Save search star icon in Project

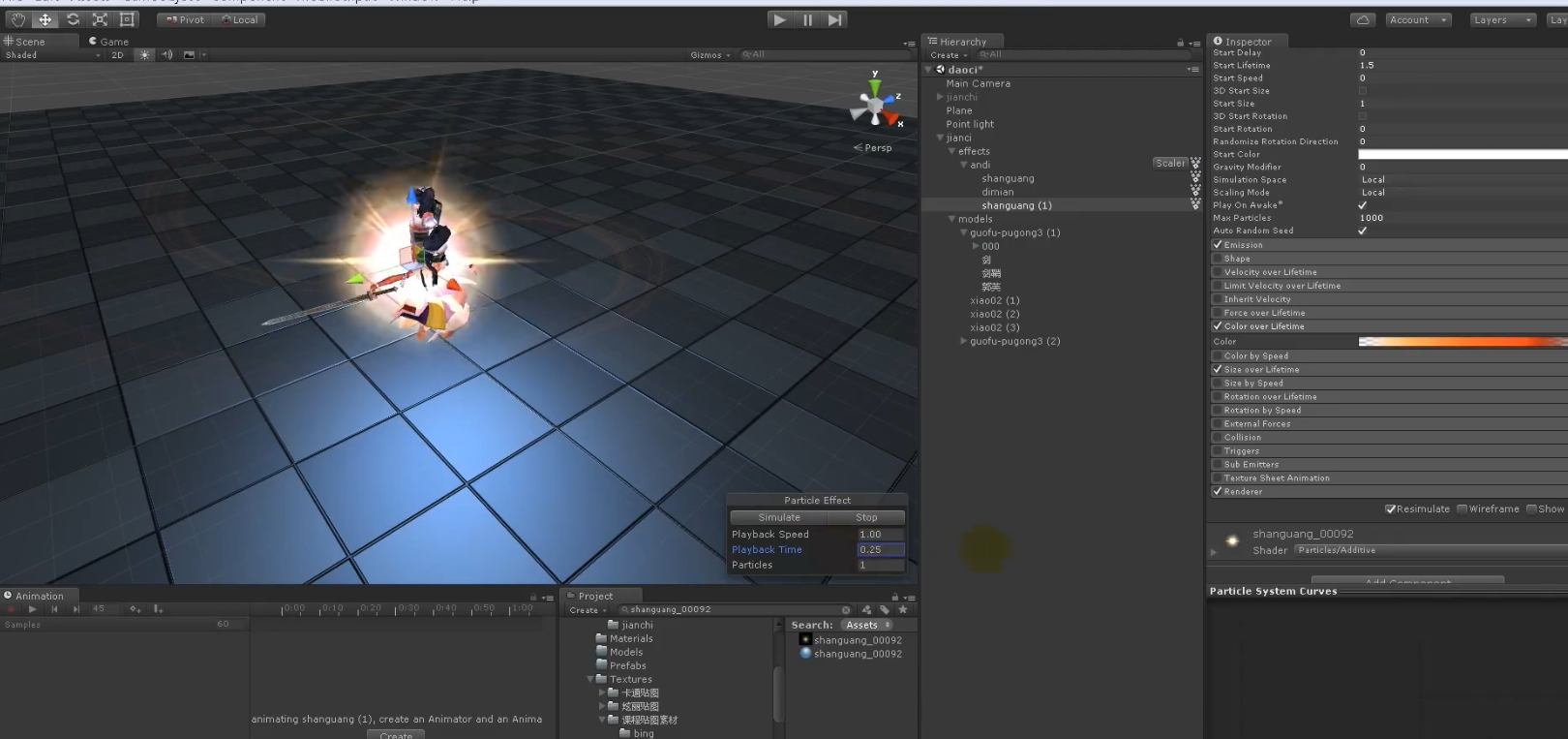click(903, 610)
